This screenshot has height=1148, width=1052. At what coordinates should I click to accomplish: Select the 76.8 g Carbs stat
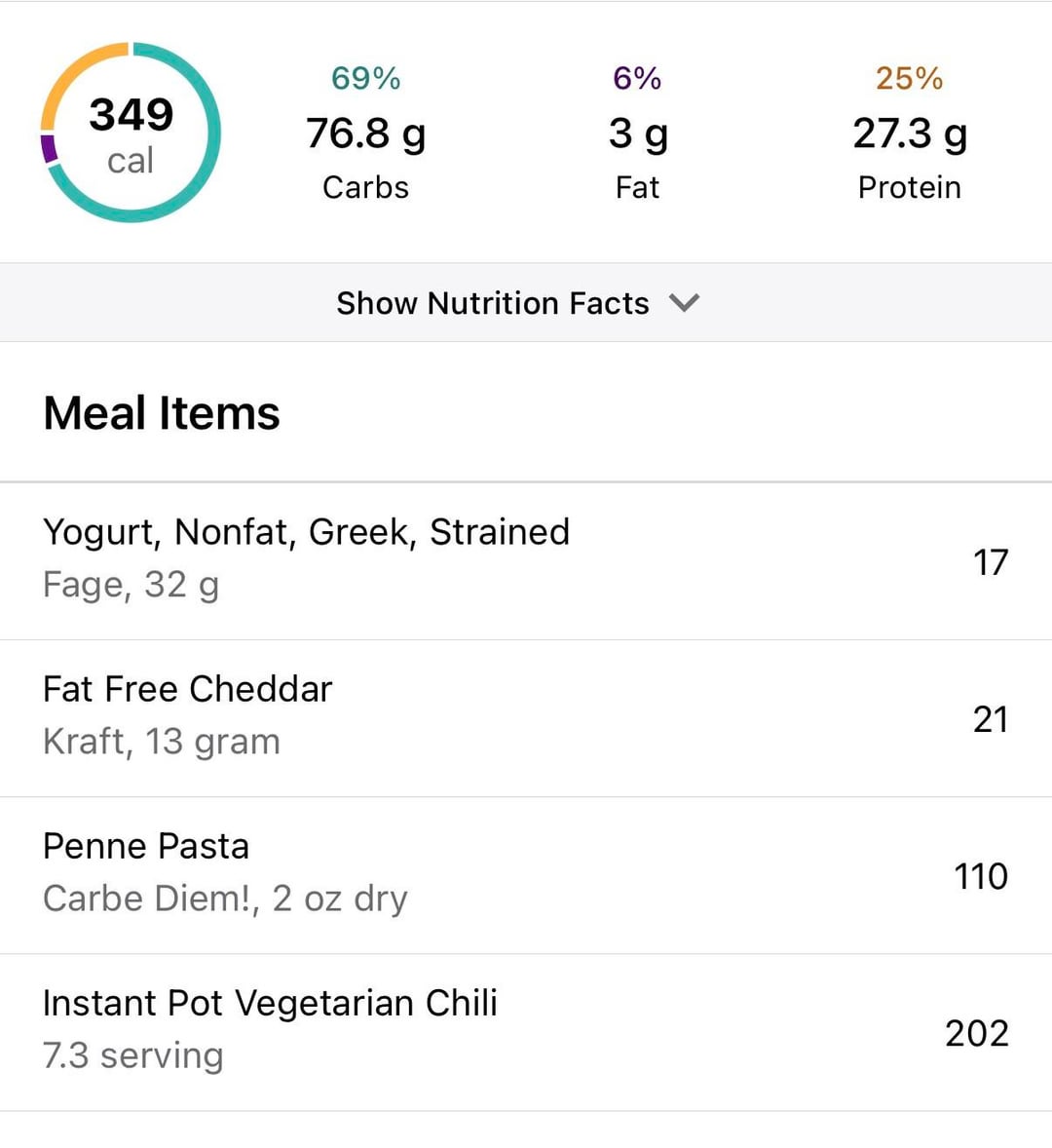point(365,134)
